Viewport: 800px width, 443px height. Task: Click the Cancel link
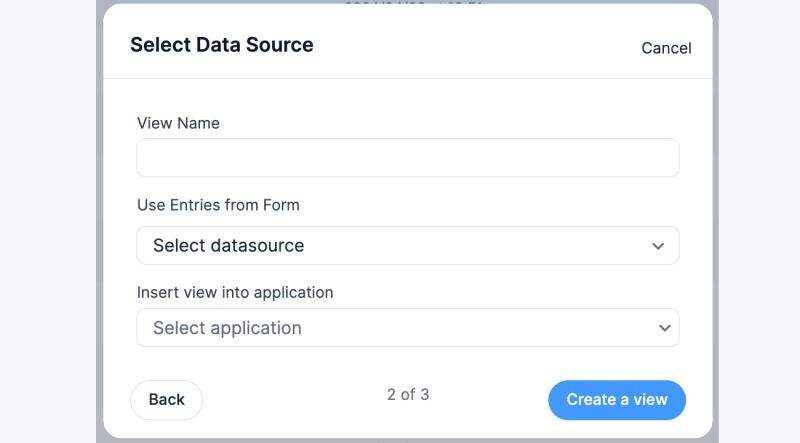(x=666, y=48)
